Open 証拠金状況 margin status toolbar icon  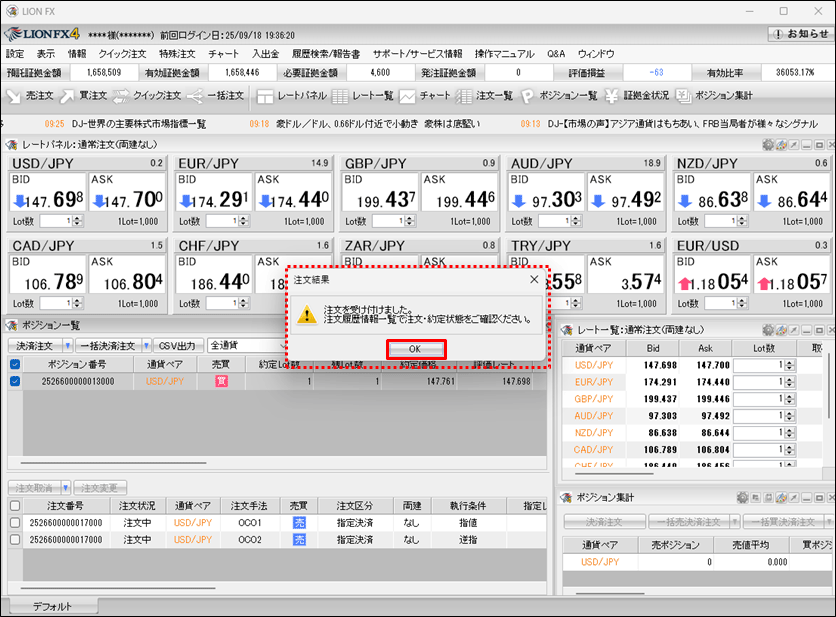[x=636, y=96]
